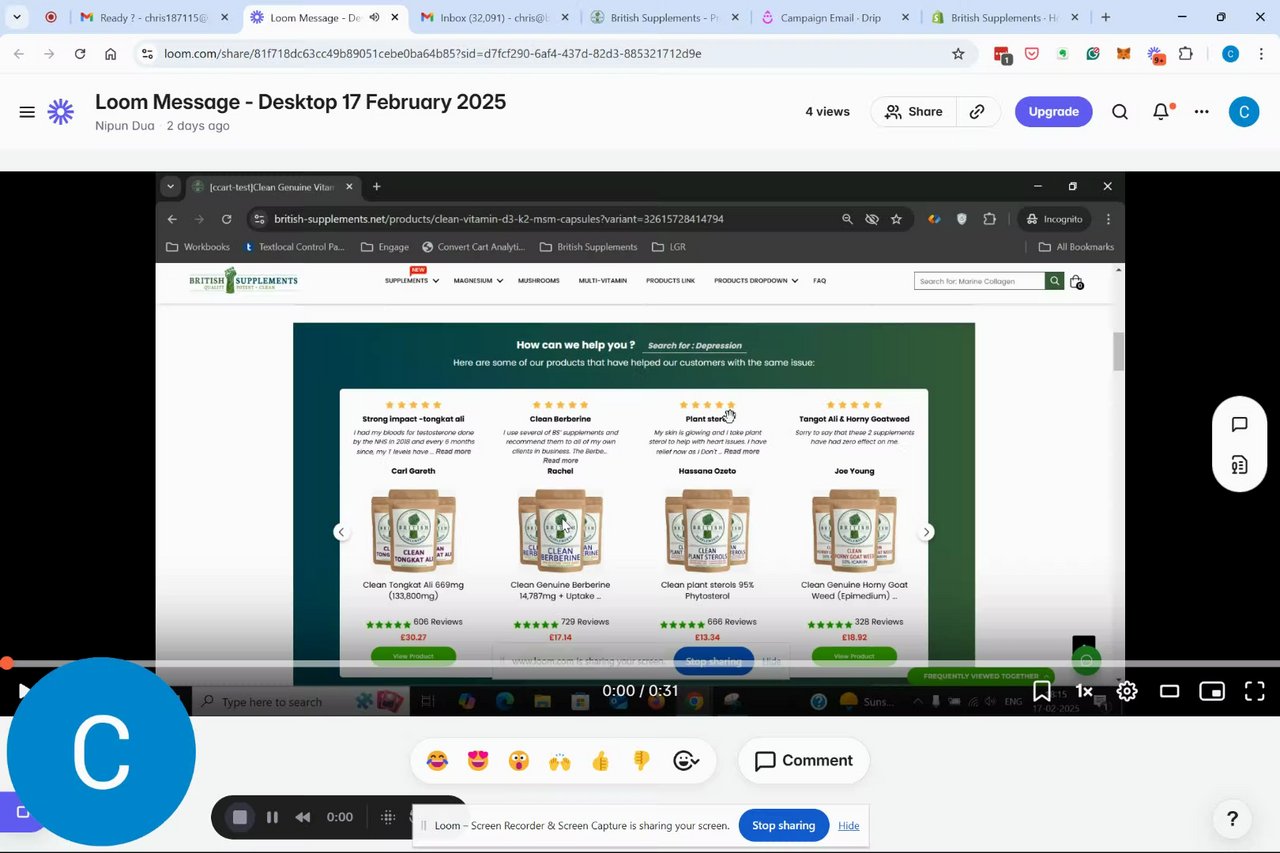Screen dimensions: 1280x853
Task: Click the Loom logo icon
Action: (61, 112)
